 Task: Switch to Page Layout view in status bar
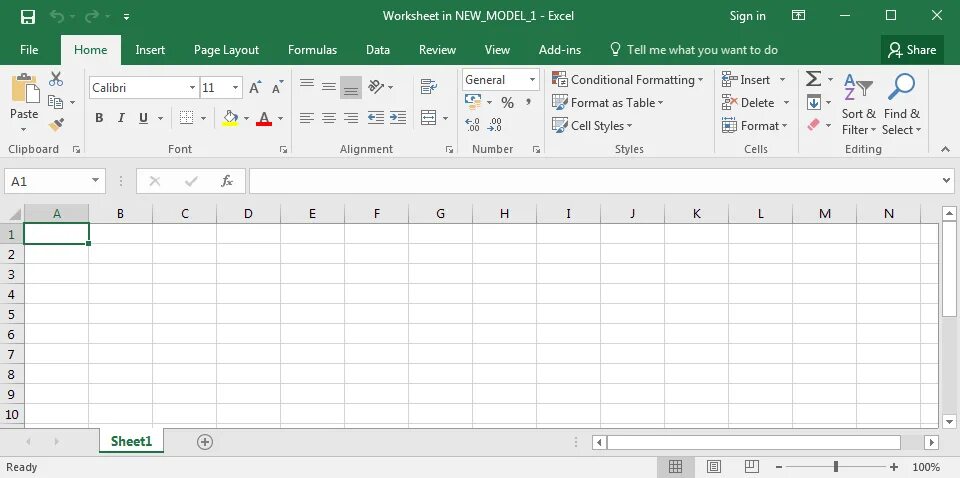tap(713, 467)
